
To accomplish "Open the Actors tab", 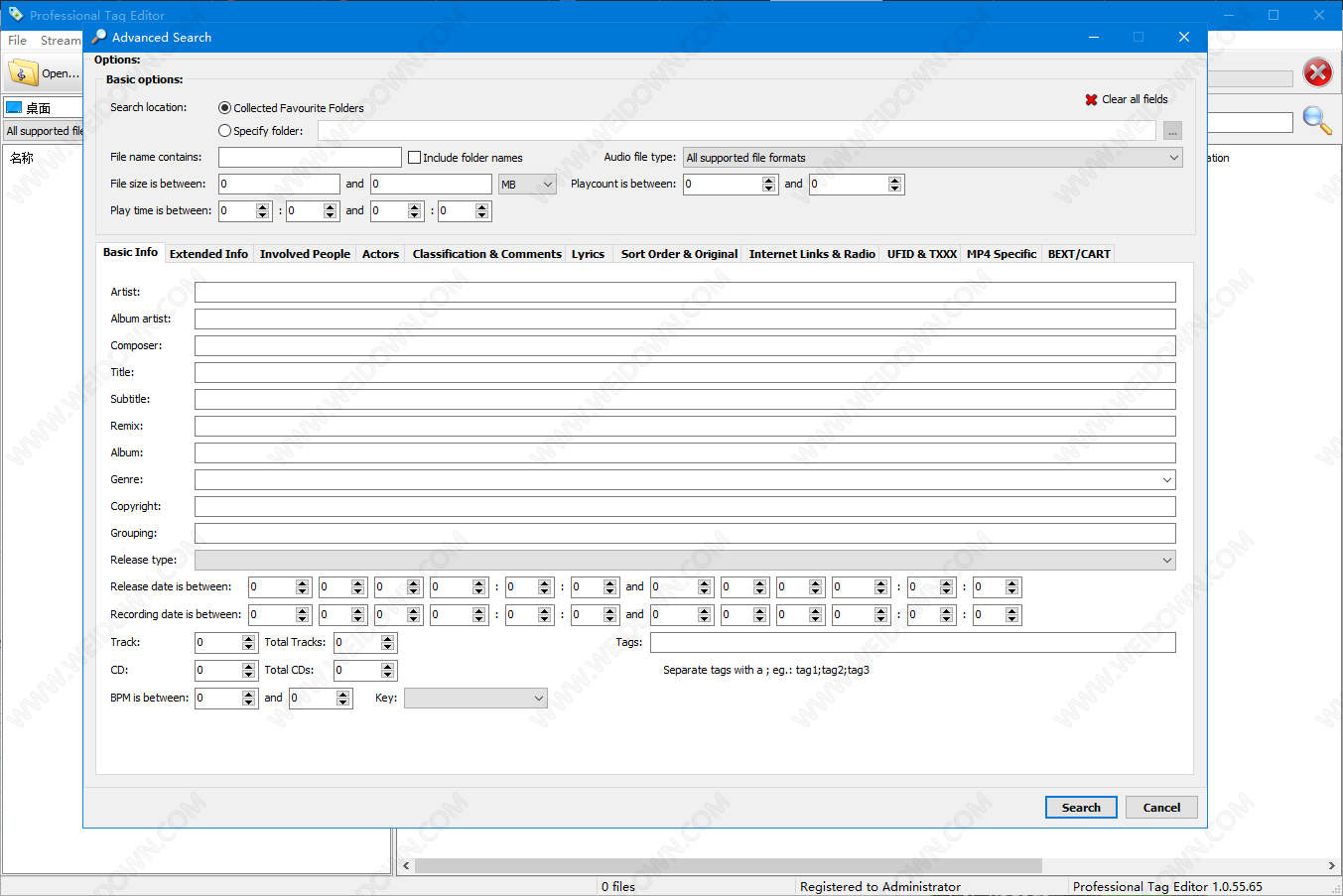I will (x=380, y=254).
